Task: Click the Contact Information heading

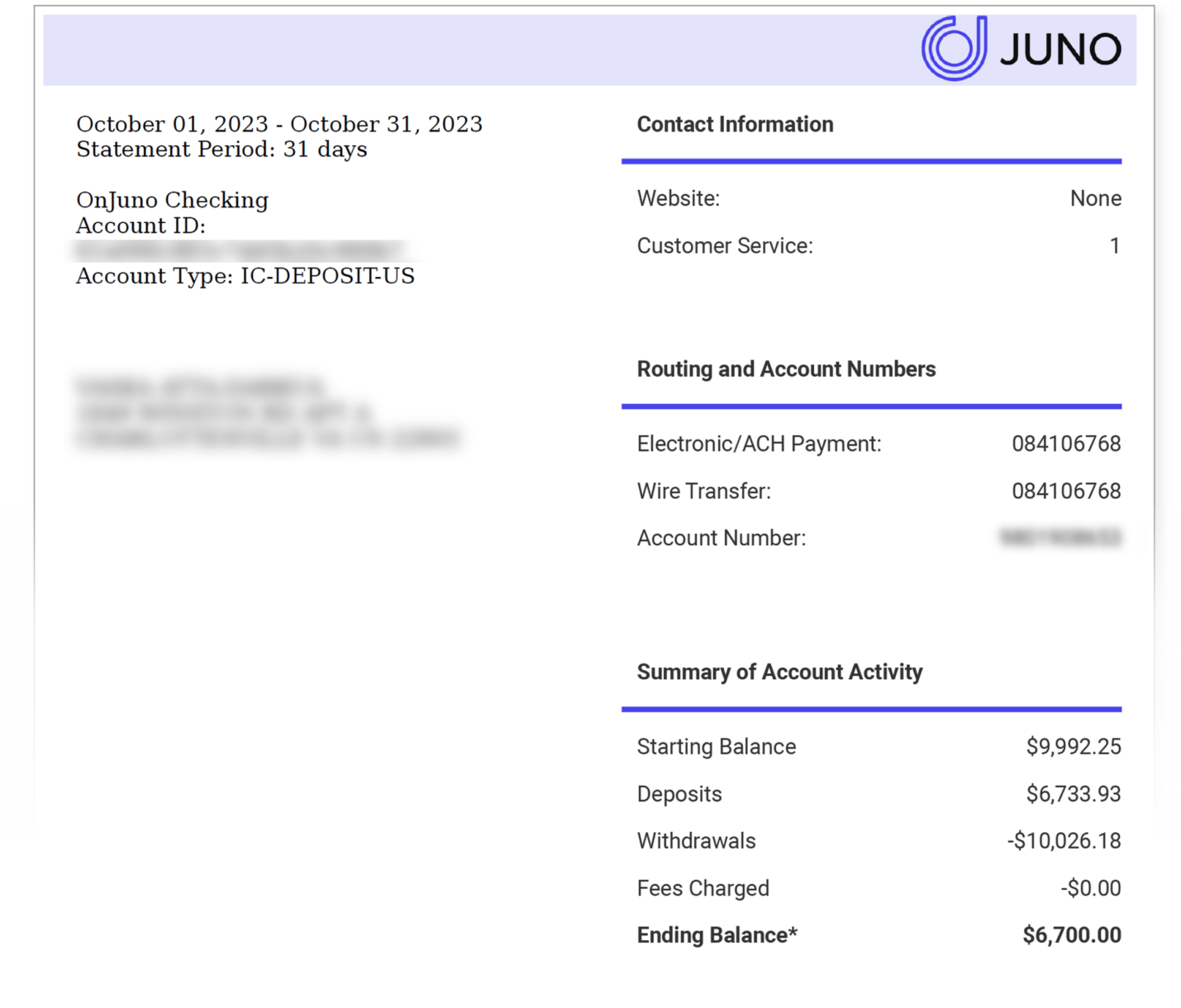Action: pyautogui.click(x=735, y=125)
